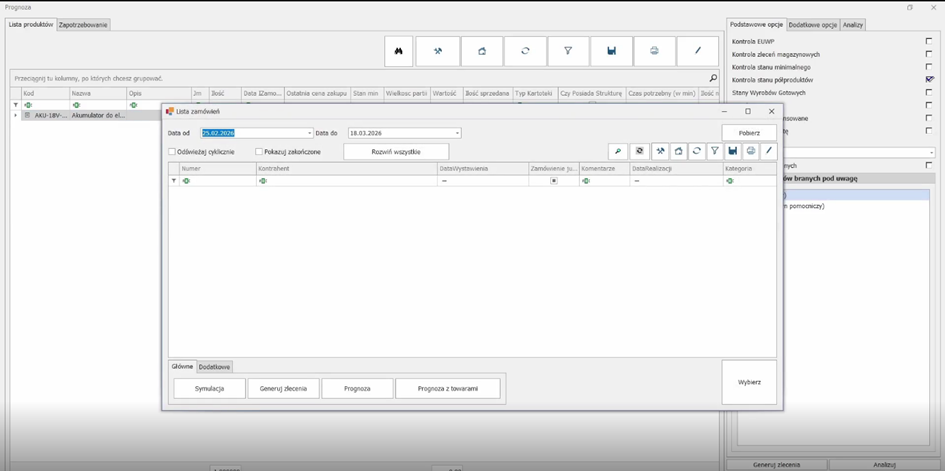Viewport: 945px width, 471px height.
Task: Click the pencil edit icon in Prognoza toolbar
Action: click(x=697, y=51)
